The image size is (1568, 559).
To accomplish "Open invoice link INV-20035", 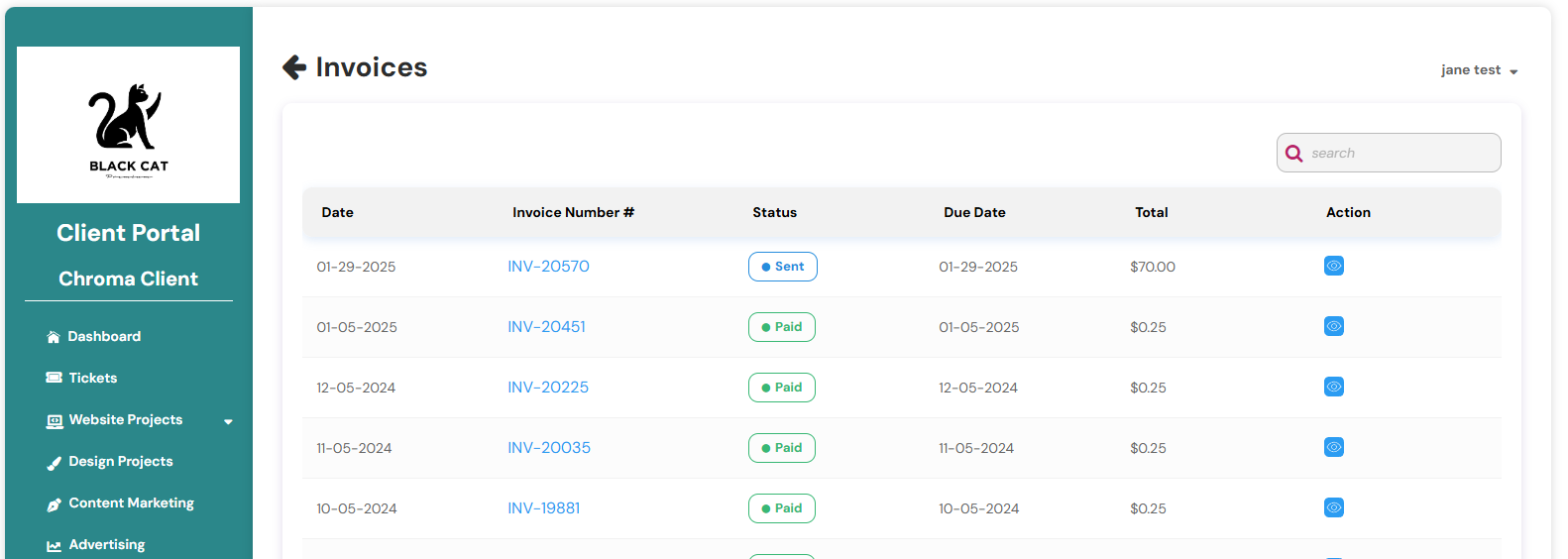I will point(549,448).
